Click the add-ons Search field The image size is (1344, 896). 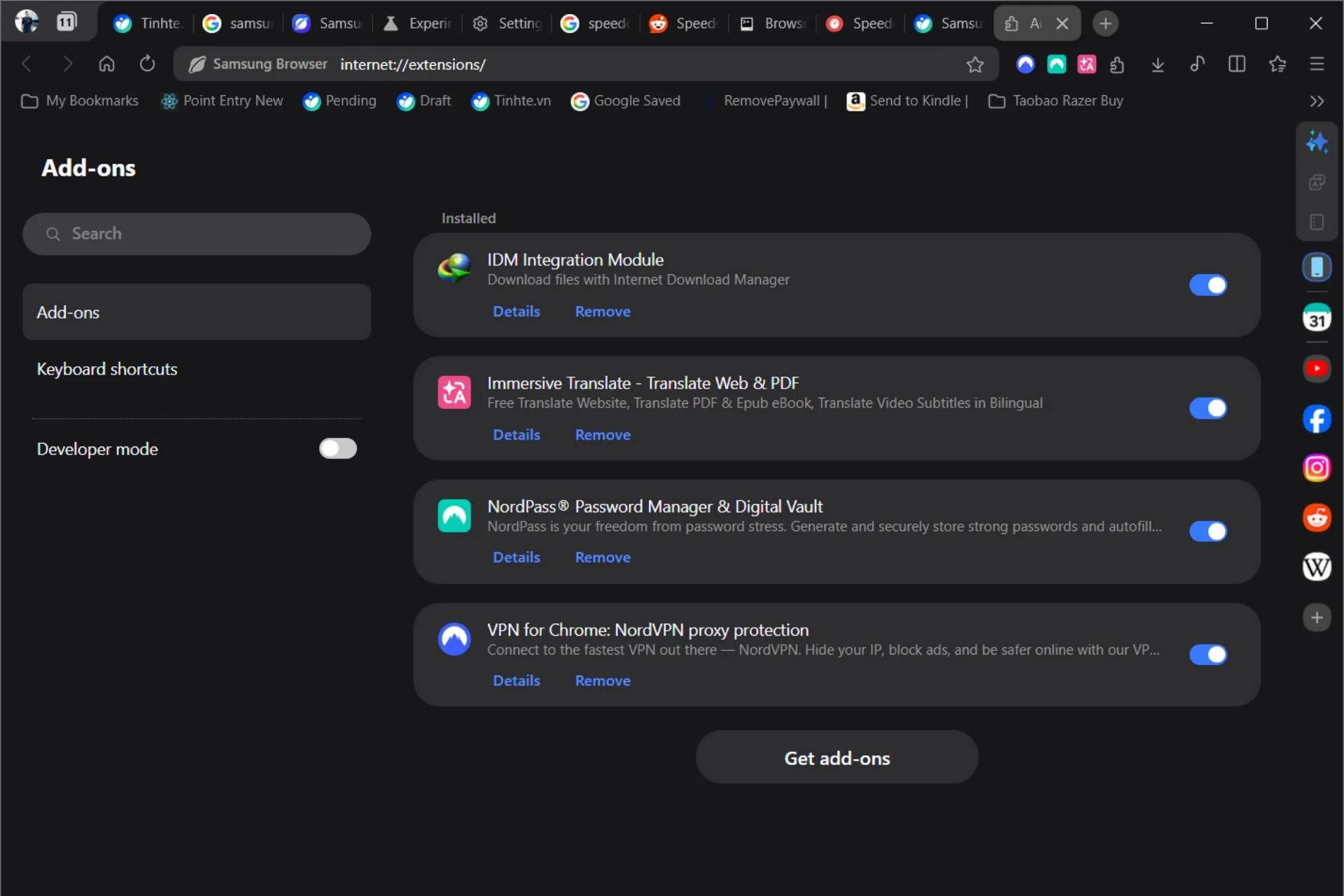pyautogui.click(x=197, y=234)
